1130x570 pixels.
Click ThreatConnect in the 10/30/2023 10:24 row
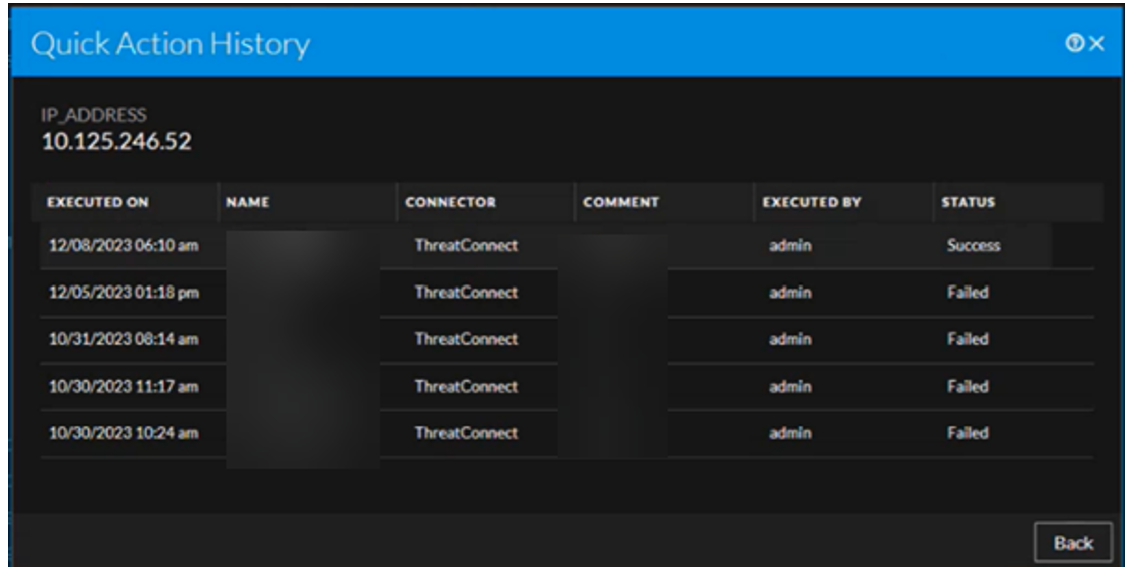pos(466,433)
